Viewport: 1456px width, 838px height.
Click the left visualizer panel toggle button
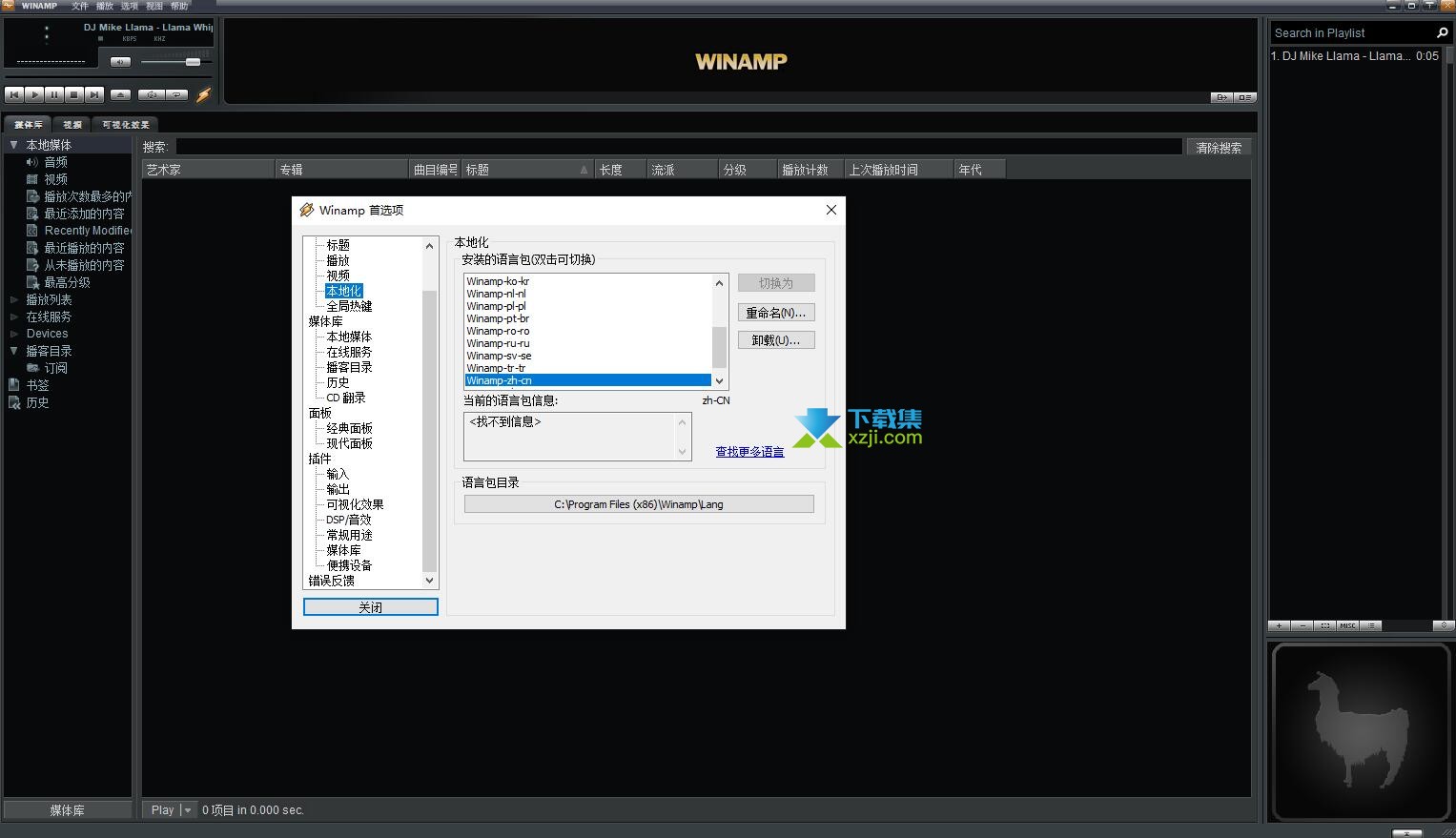(x=1221, y=97)
